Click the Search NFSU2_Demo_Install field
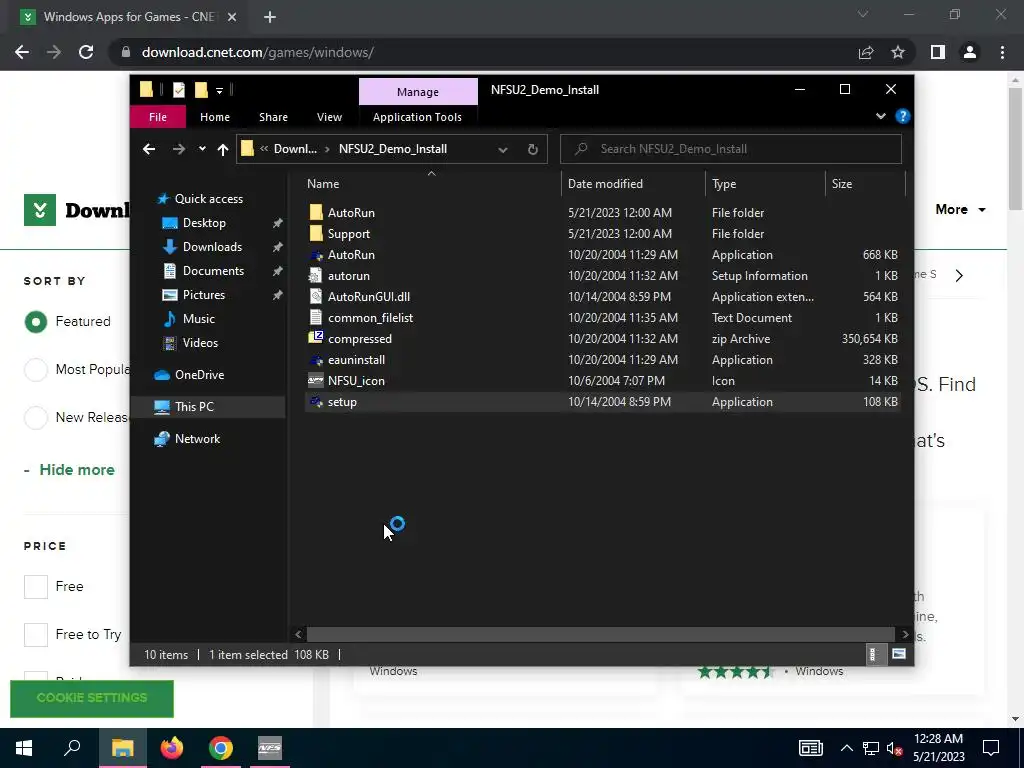The image size is (1024, 768). pyautogui.click(x=731, y=149)
